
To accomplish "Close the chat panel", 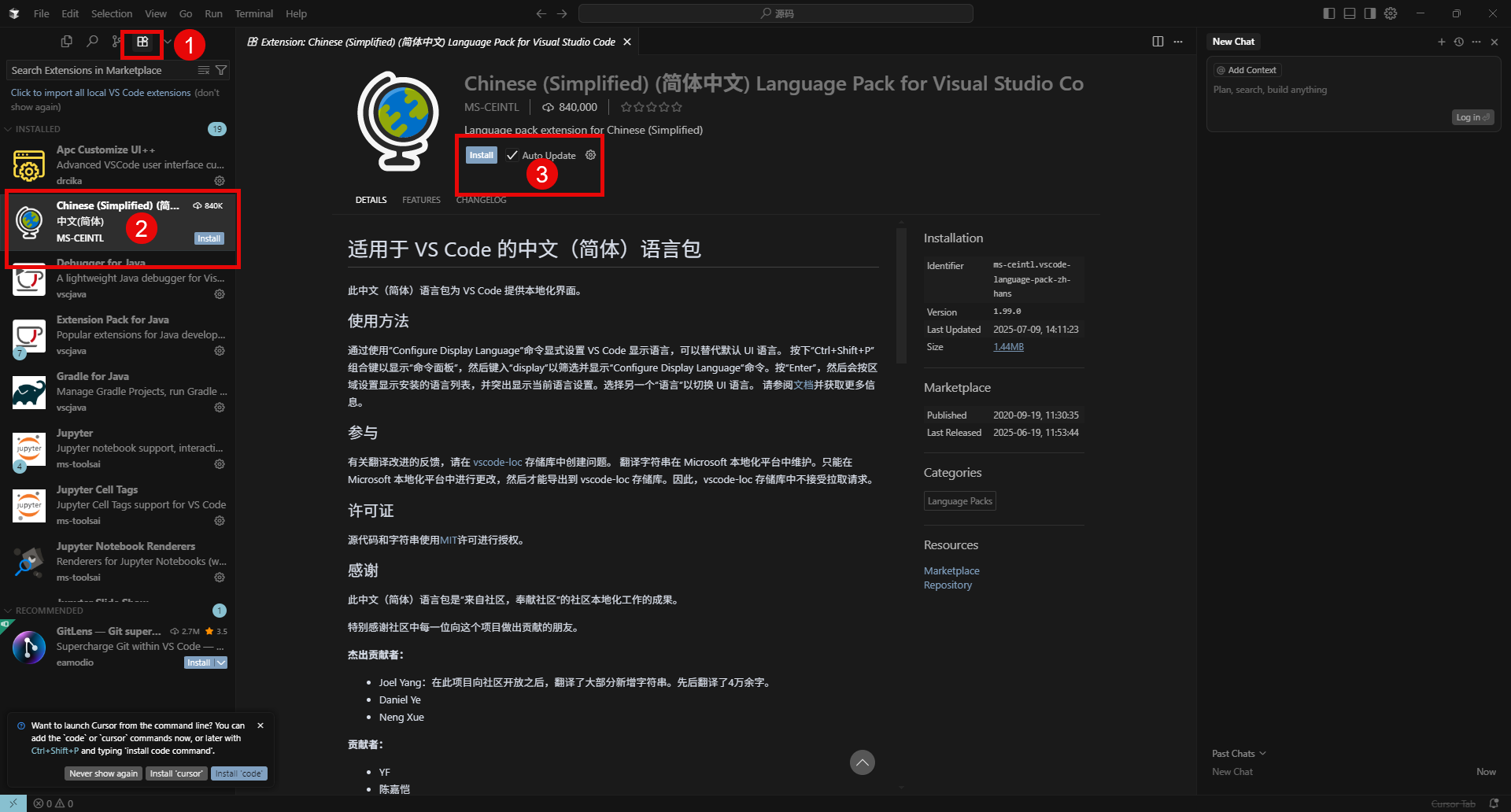I will [1494, 42].
